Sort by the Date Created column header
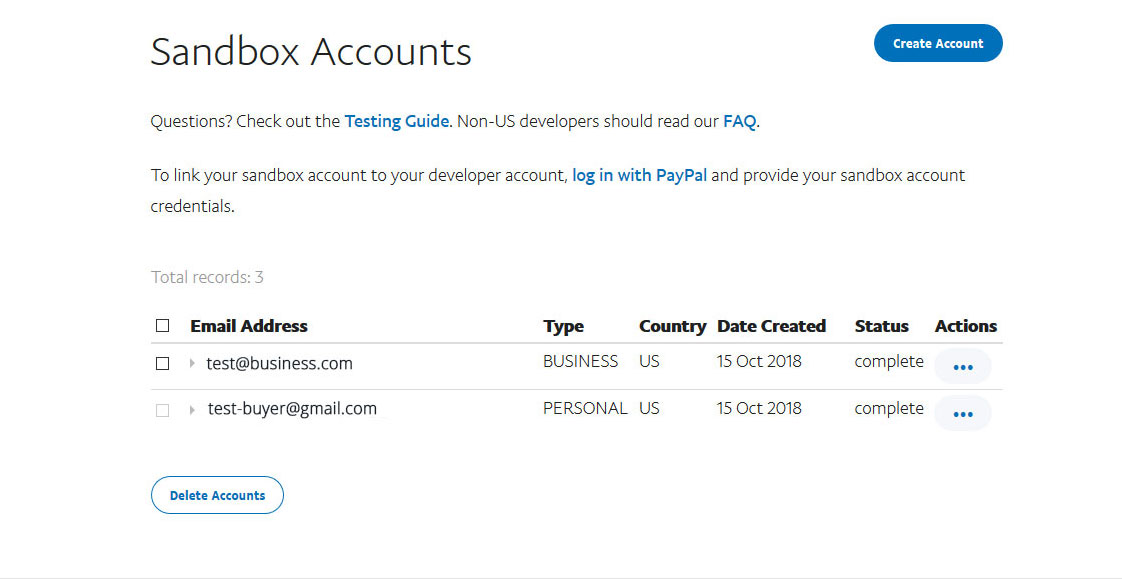 (x=771, y=326)
